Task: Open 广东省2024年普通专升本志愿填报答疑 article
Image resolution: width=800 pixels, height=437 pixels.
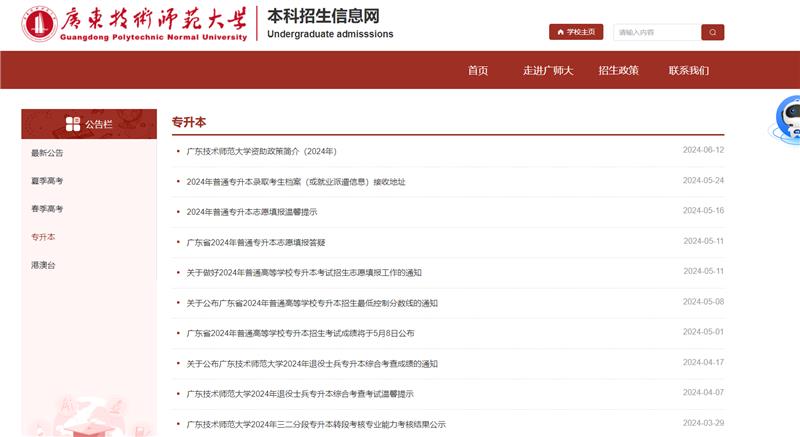Action: [x=256, y=242]
